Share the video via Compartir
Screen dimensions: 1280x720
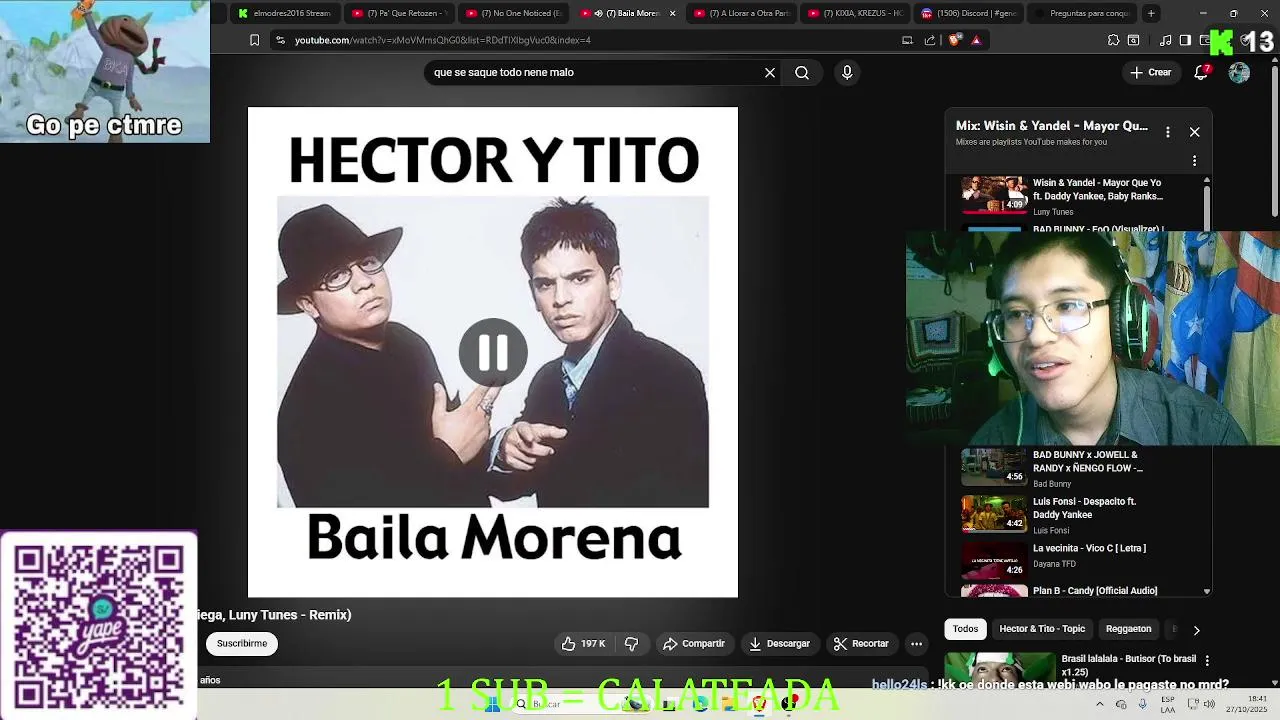point(694,644)
